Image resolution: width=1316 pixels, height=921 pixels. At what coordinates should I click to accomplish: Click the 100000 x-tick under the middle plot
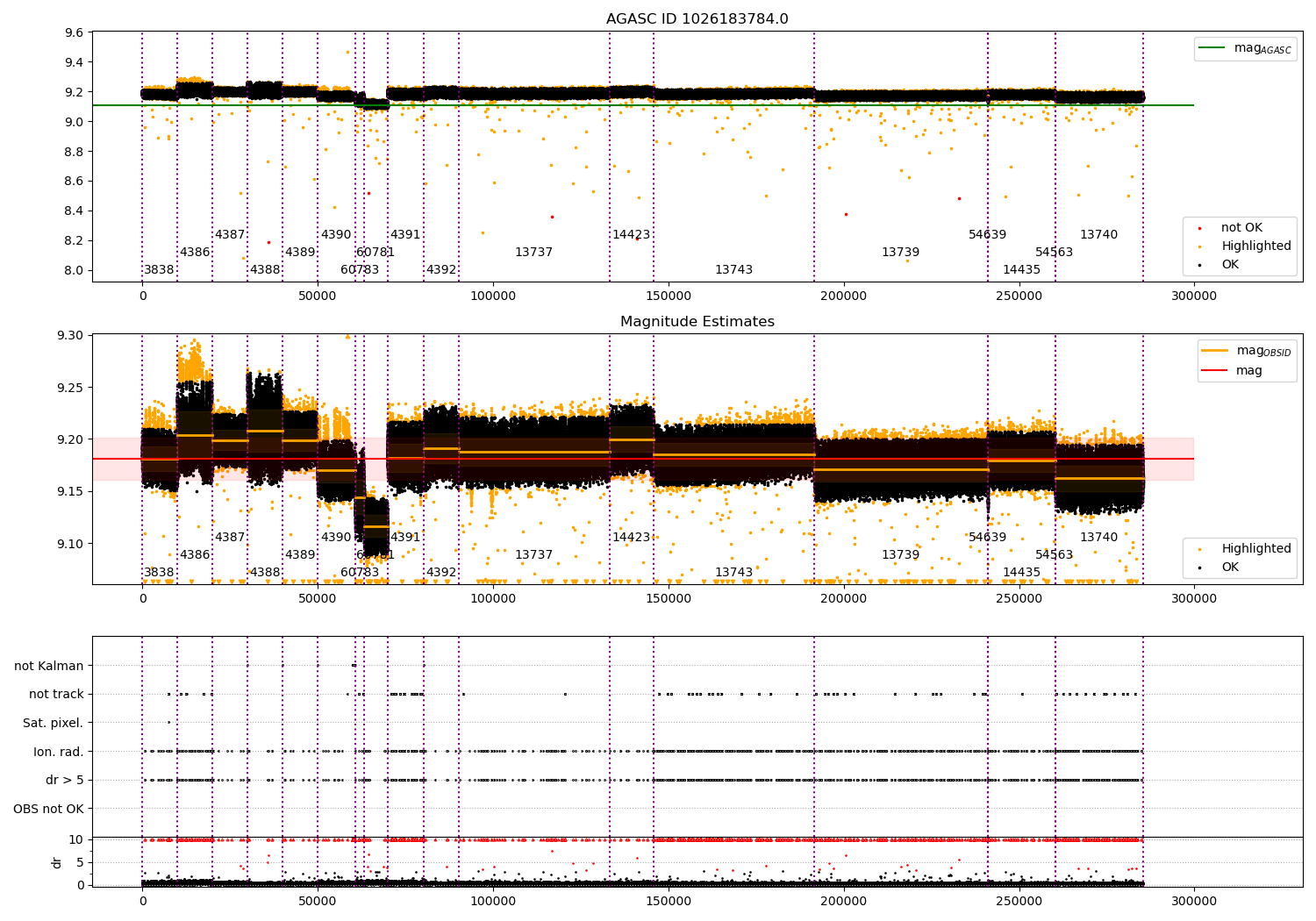click(x=493, y=598)
